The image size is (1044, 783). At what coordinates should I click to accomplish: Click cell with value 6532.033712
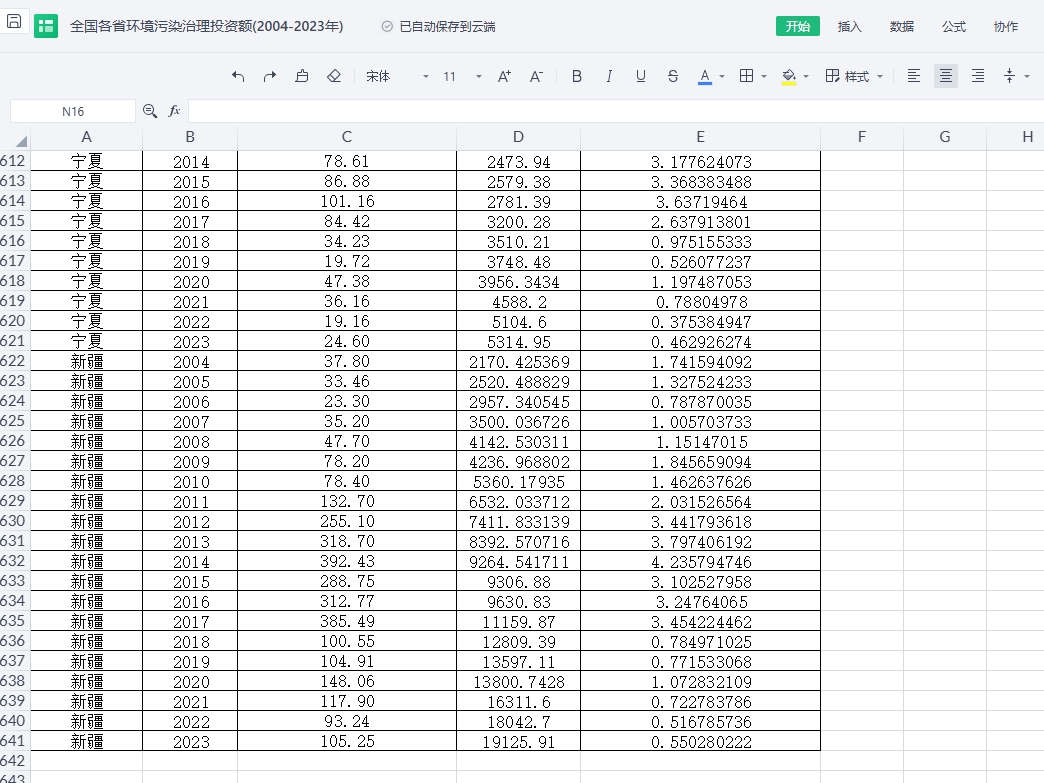click(518, 501)
